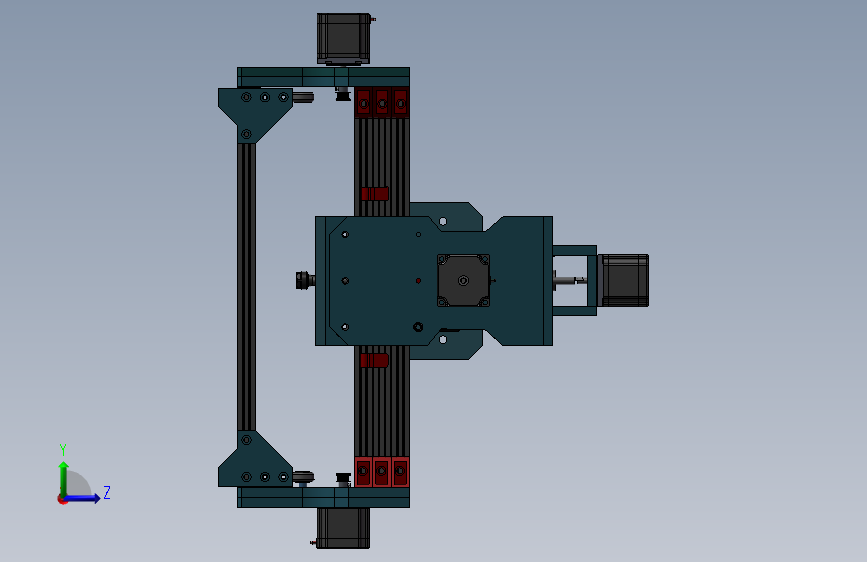The width and height of the screenshot is (867, 562).
Task: Click the blue Z axis of the triad
Action: pyautogui.click(x=83, y=498)
